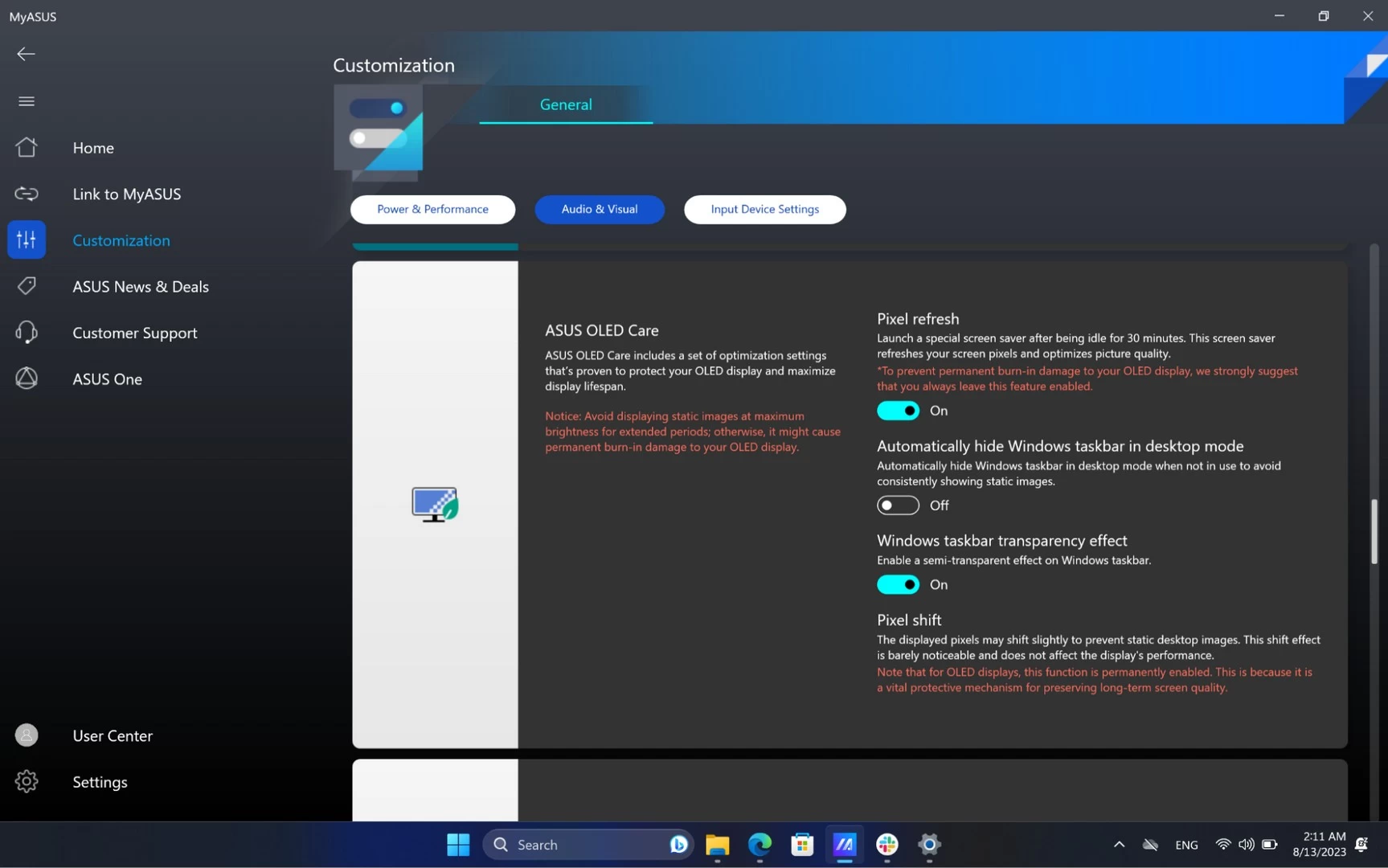The image size is (1388, 868).
Task: Click the Customer Support headset icon
Action: [x=27, y=332]
